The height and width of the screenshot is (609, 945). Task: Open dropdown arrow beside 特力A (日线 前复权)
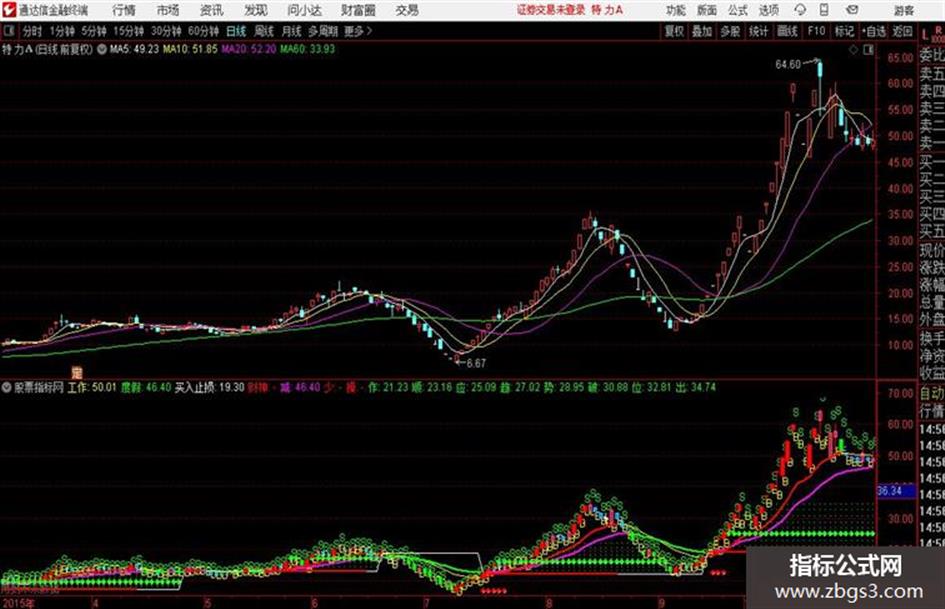click(x=101, y=49)
